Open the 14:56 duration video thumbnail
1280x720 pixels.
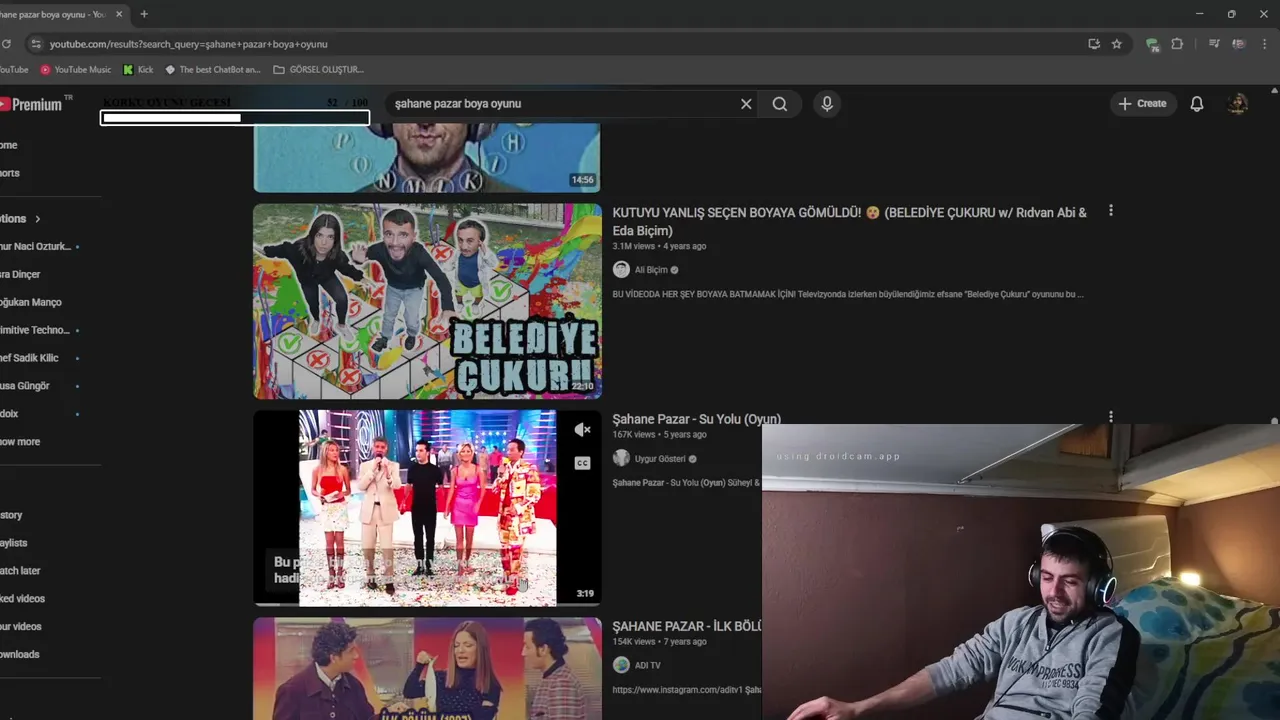coord(427,157)
